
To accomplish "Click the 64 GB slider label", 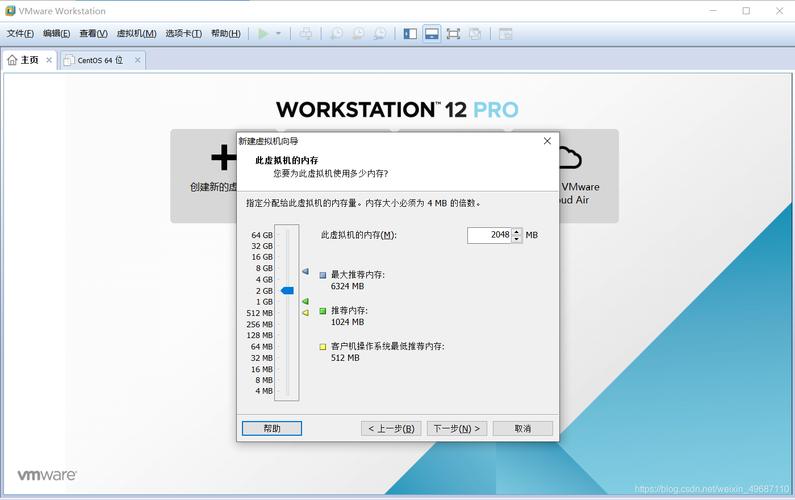I will [262, 235].
